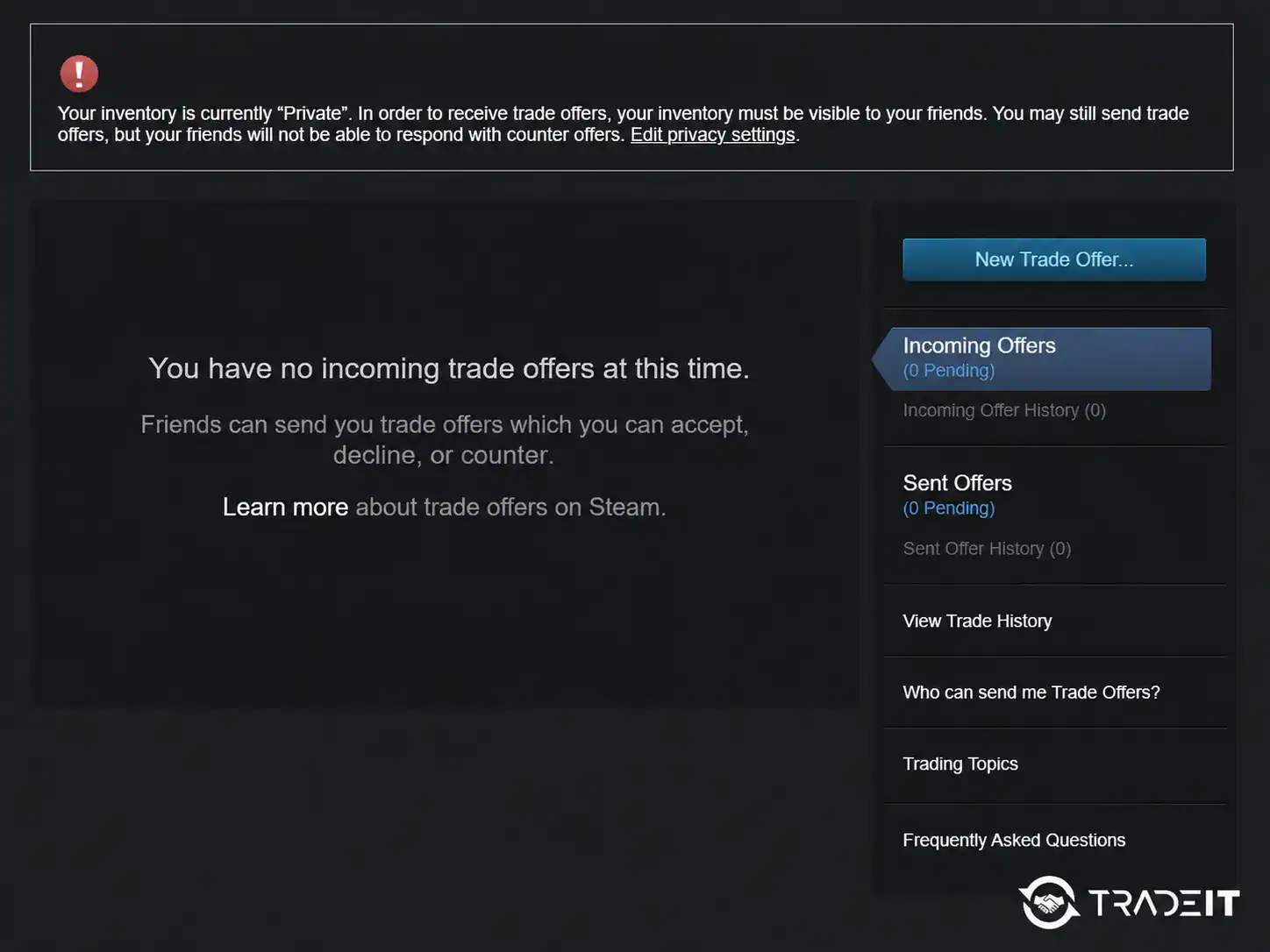The image size is (1270, 952).
Task: Click the red exclamation warning icon
Action: (79, 74)
